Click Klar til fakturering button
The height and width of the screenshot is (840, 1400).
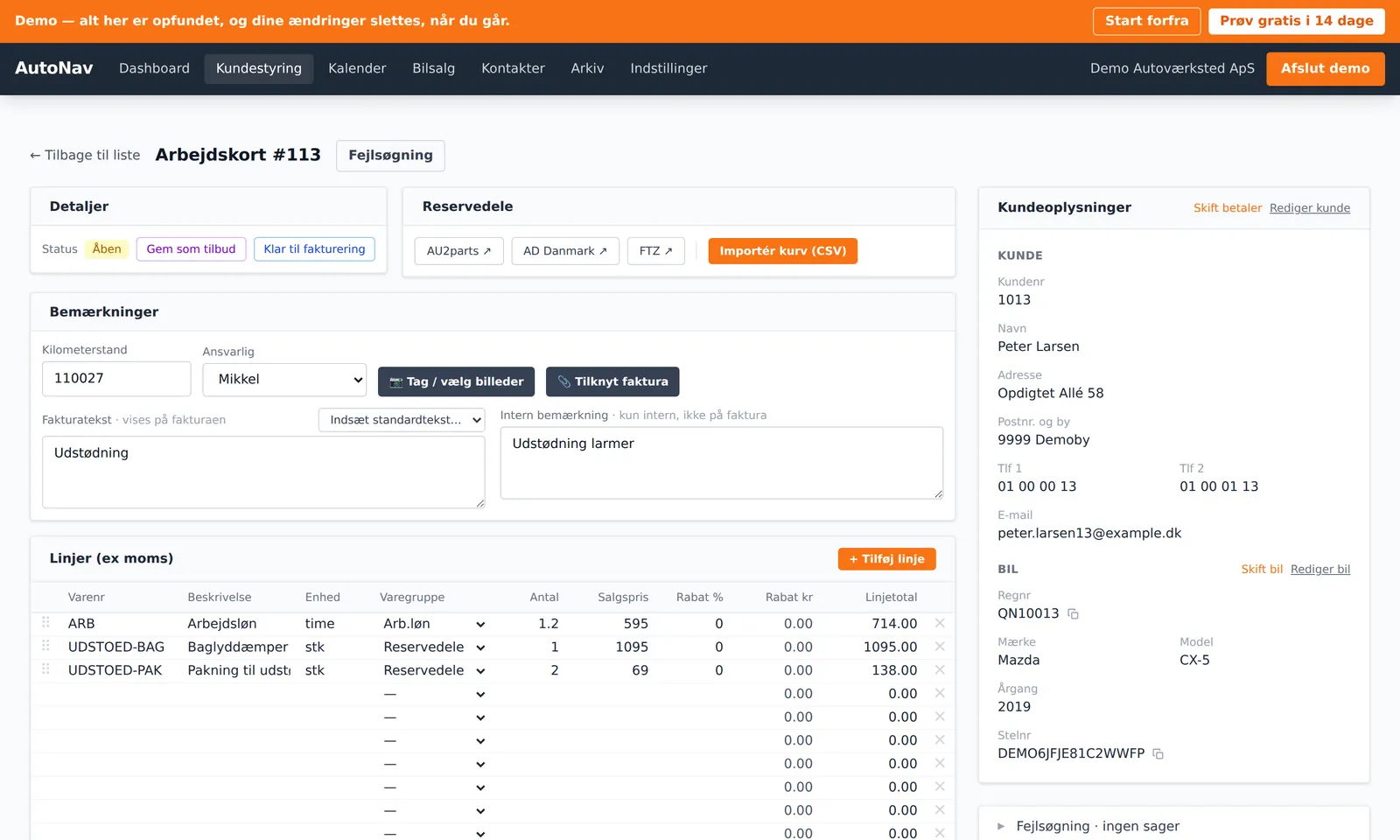click(314, 249)
